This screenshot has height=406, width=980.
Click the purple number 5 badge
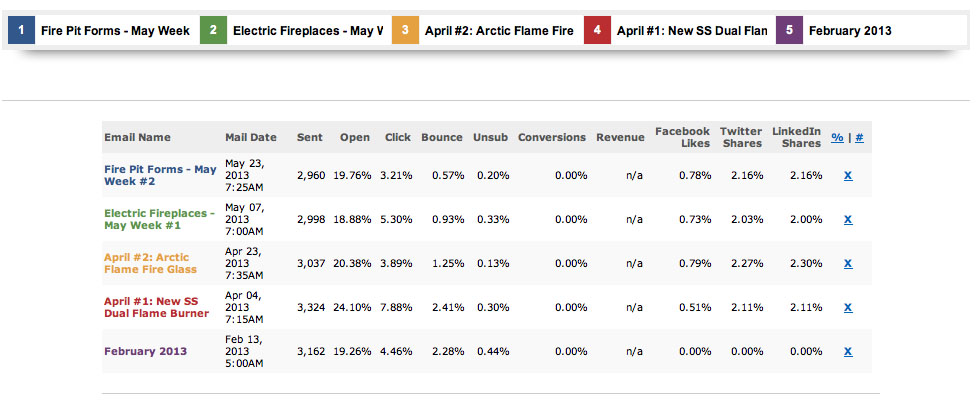tap(789, 30)
